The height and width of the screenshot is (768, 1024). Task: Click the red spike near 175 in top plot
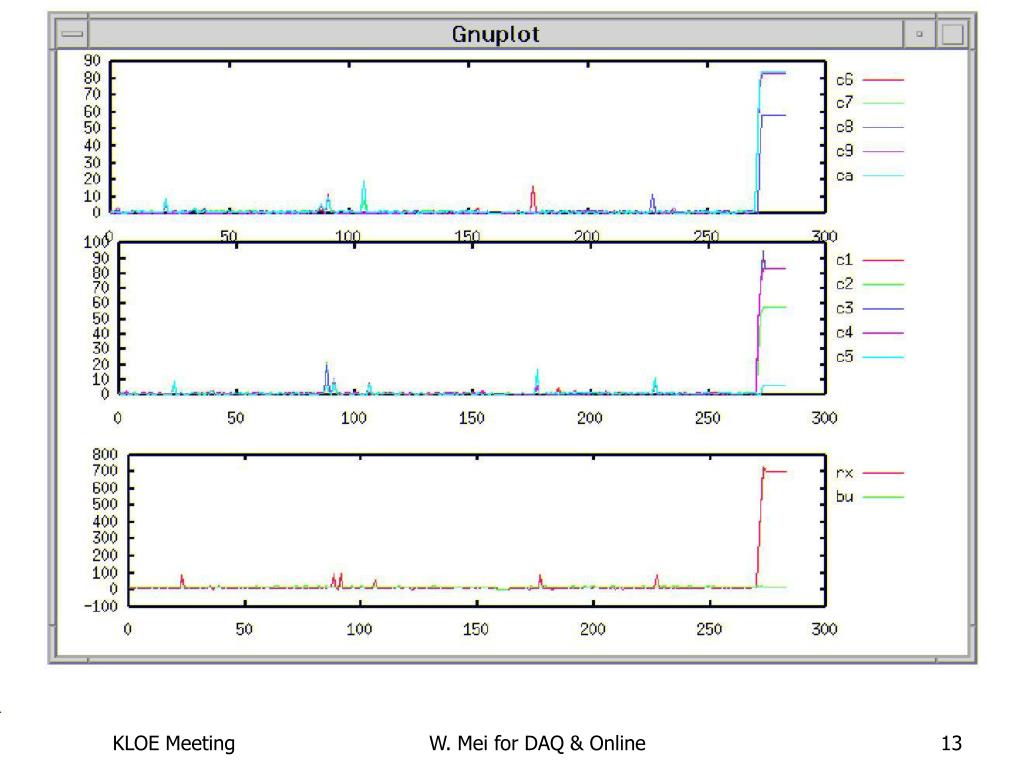click(533, 199)
